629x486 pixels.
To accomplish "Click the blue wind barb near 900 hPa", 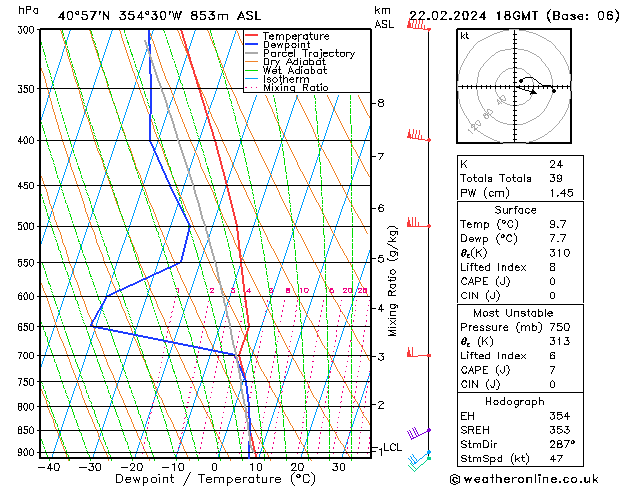I will click(418, 457).
